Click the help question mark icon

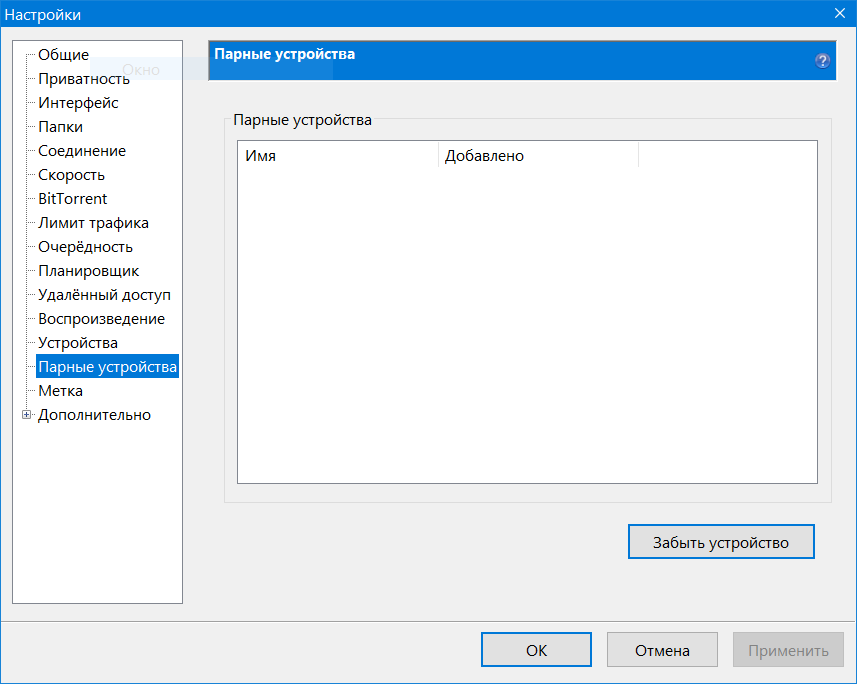coord(822,61)
